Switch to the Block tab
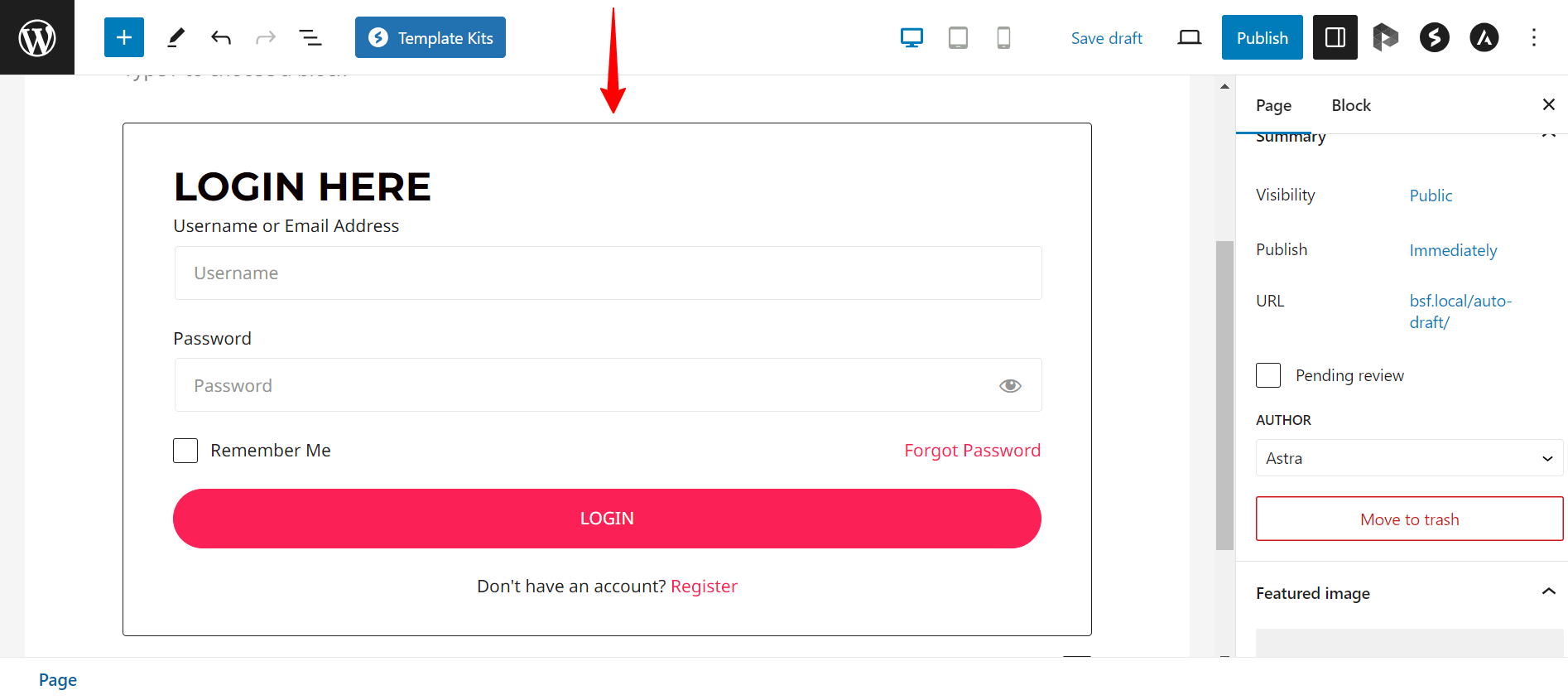This screenshot has height=700, width=1568. tap(1350, 105)
